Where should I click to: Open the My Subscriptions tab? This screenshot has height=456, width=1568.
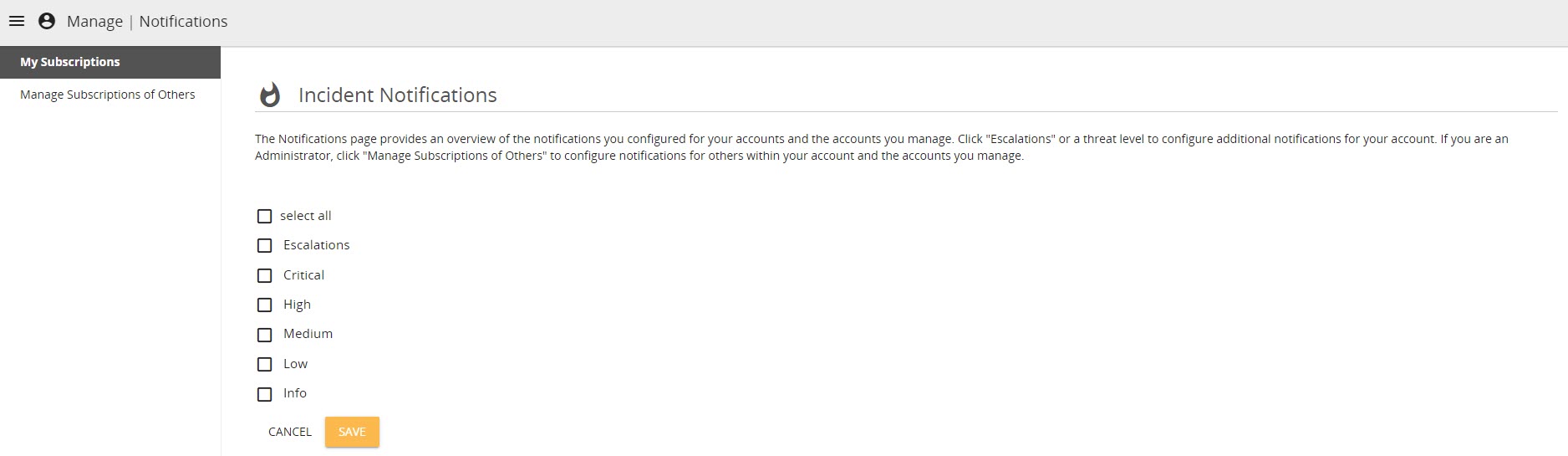[110, 62]
